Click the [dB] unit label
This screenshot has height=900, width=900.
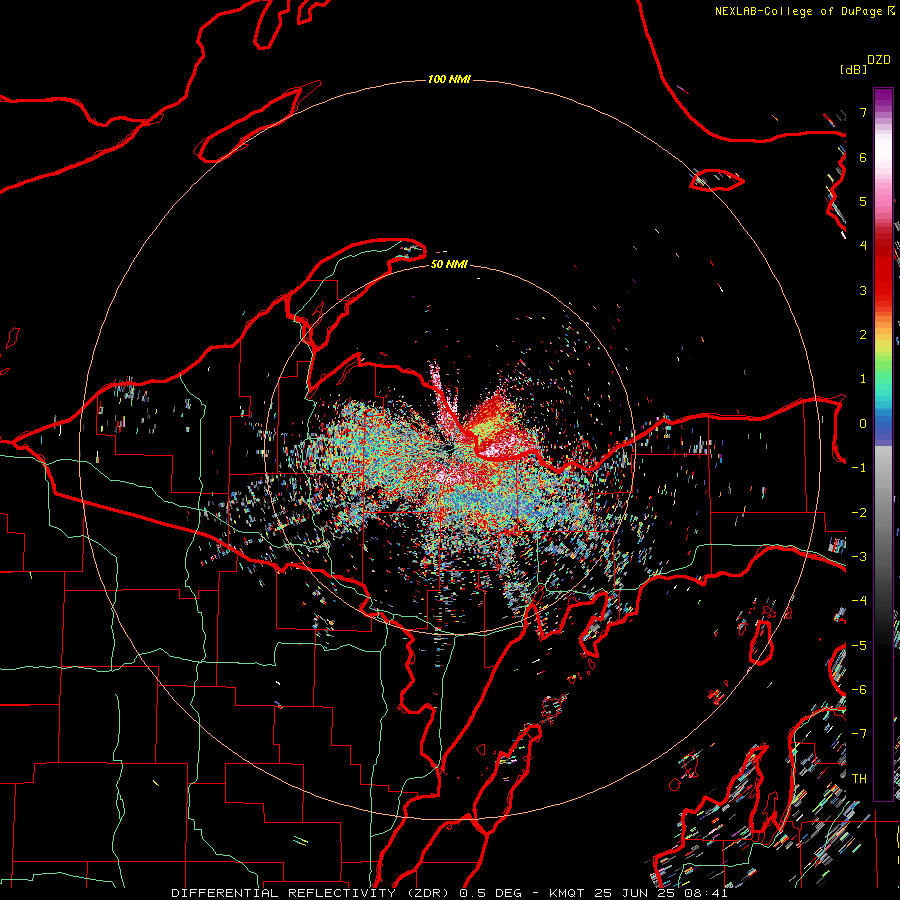853,69
